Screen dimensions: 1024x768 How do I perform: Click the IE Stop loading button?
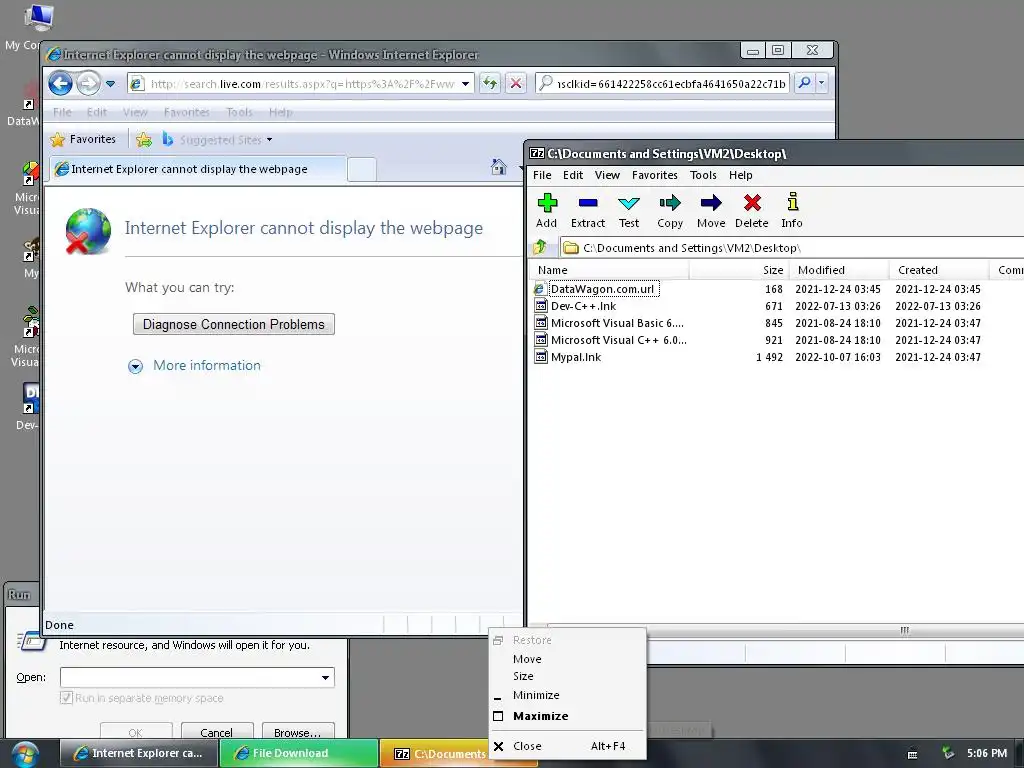coord(516,84)
